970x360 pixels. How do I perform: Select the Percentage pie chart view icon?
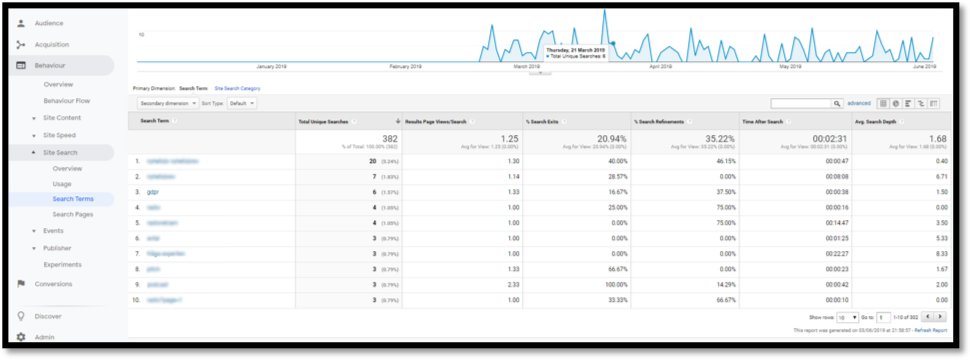(896, 103)
